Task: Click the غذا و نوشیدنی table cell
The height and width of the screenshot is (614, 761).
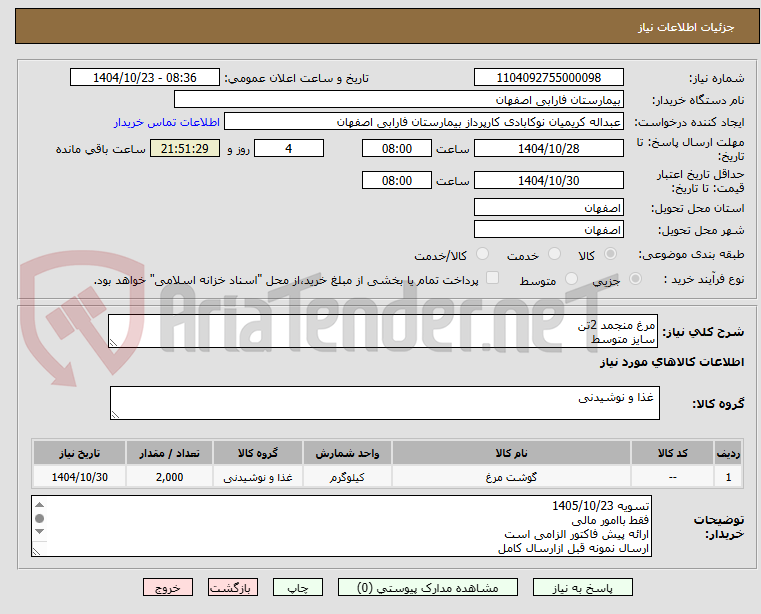Action: click(258, 477)
